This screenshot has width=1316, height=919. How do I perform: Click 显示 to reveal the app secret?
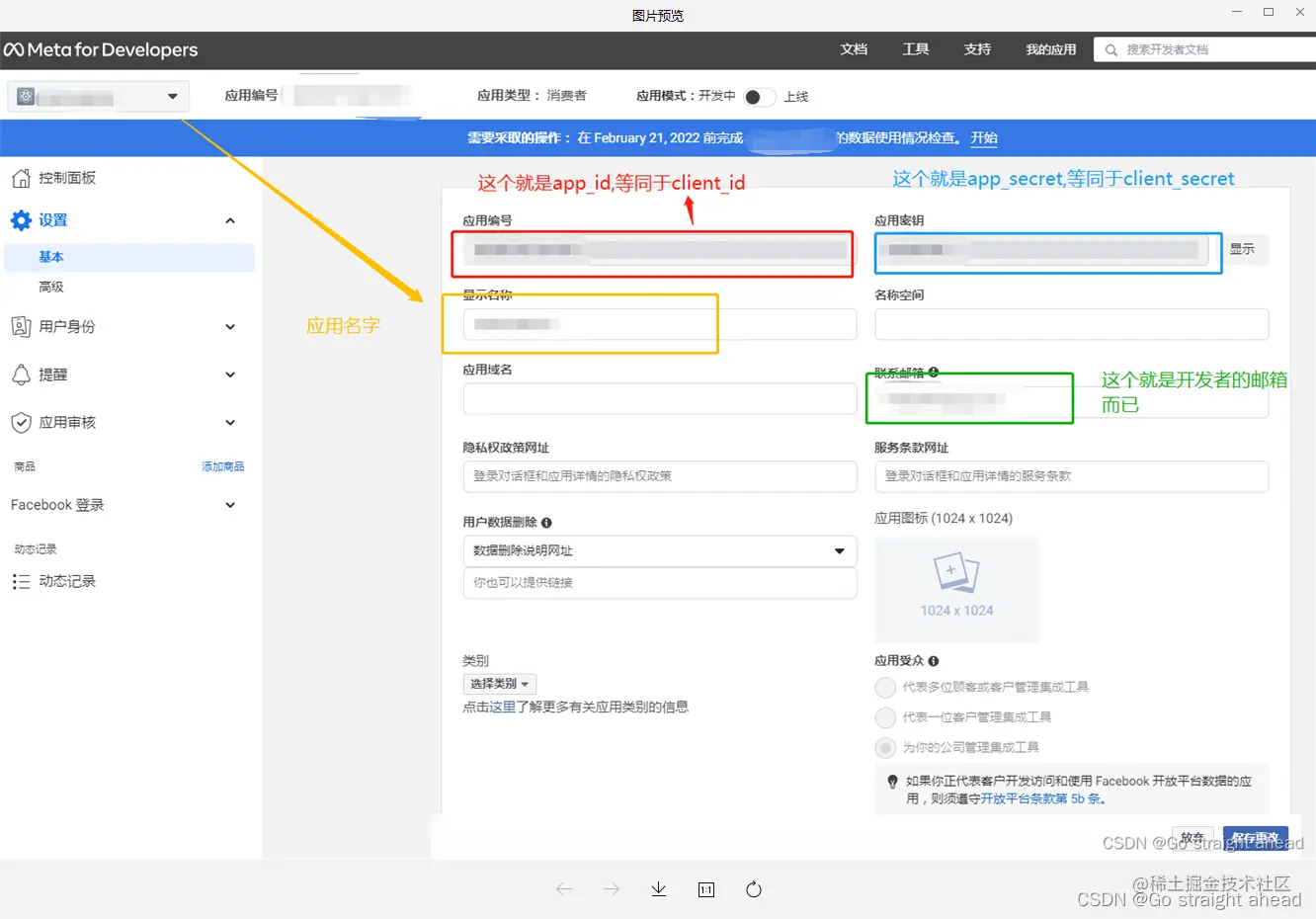(x=1244, y=250)
